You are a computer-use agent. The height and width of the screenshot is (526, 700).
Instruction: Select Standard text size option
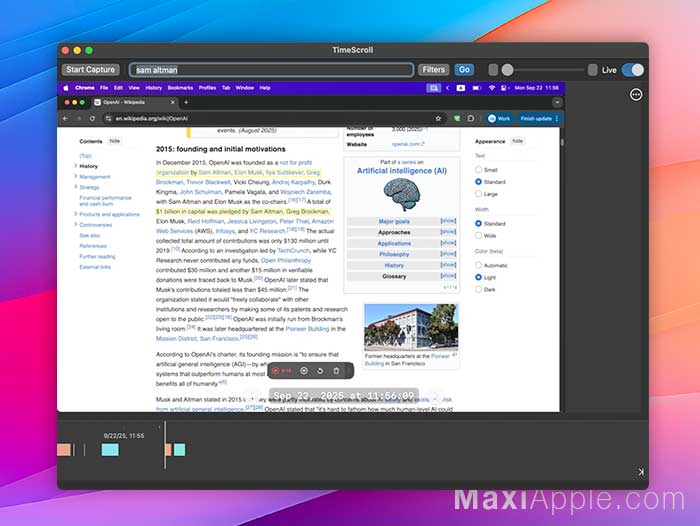click(478, 182)
